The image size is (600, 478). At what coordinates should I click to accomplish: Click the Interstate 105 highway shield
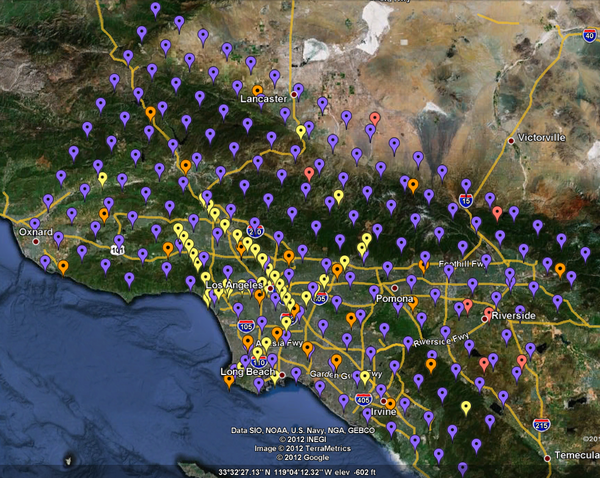pyautogui.click(x=245, y=325)
